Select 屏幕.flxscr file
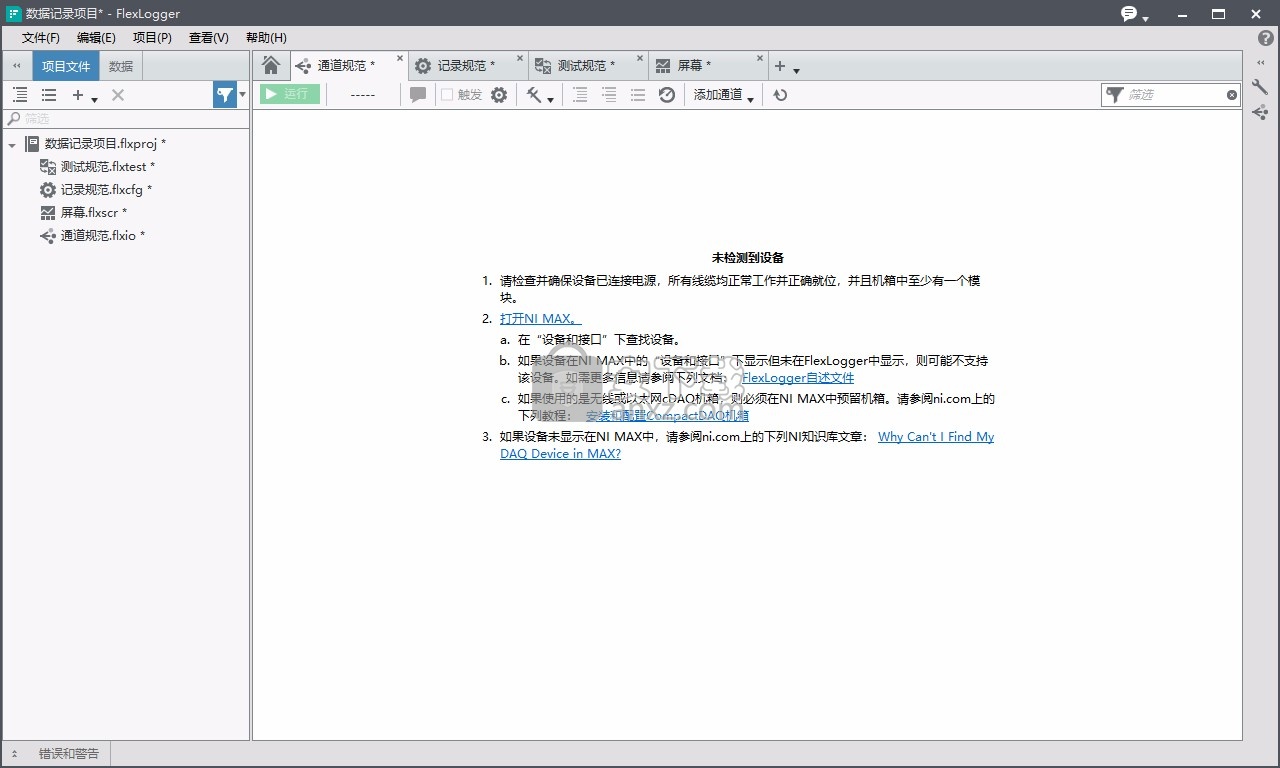The height and width of the screenshot is (768, 1280). (x=94, y=213)
